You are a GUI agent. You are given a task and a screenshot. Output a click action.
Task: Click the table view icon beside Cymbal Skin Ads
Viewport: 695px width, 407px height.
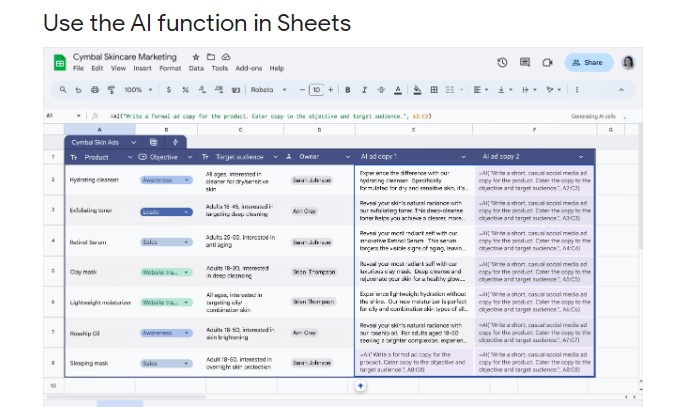tap(153, 142)
